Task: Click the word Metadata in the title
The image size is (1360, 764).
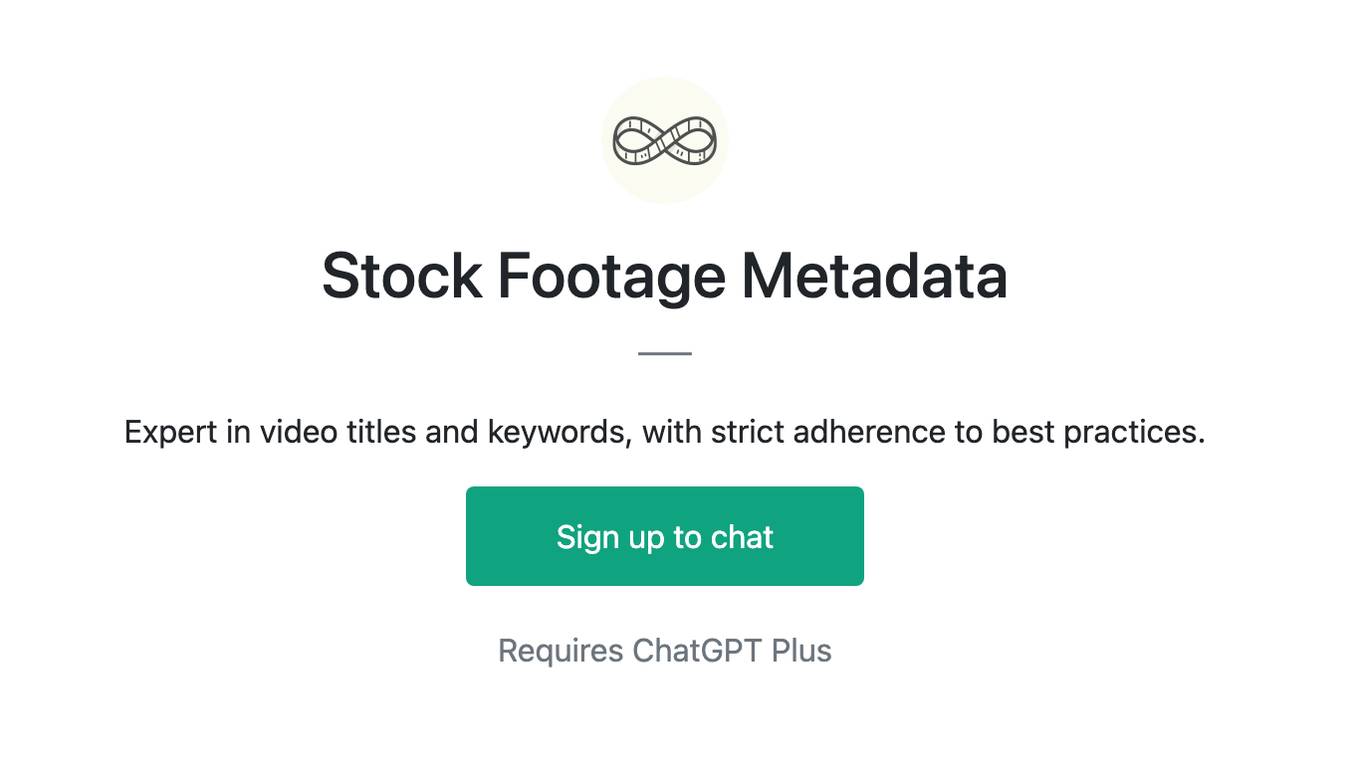Action: [x=874, y=275]
